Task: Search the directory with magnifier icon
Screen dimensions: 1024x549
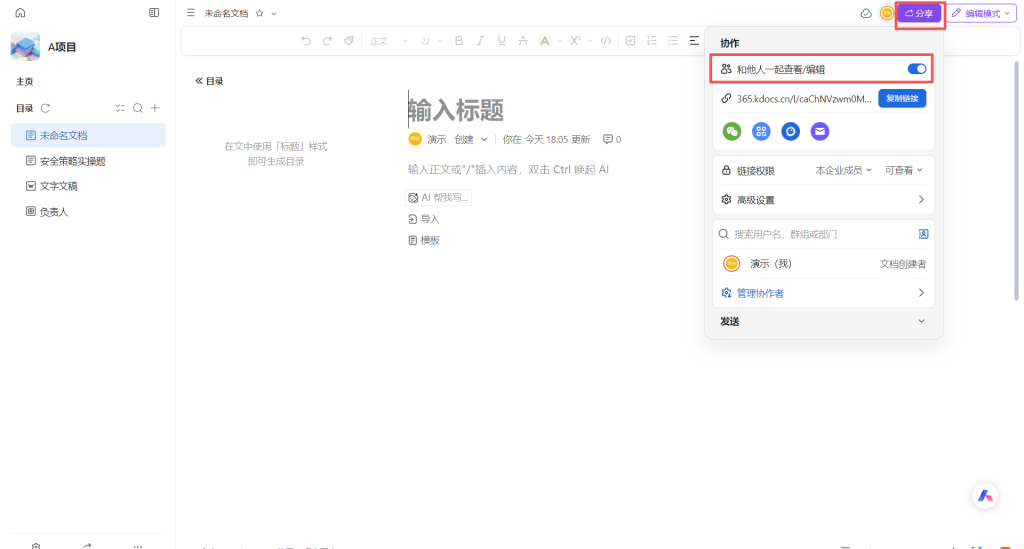Action: (138, 108)
